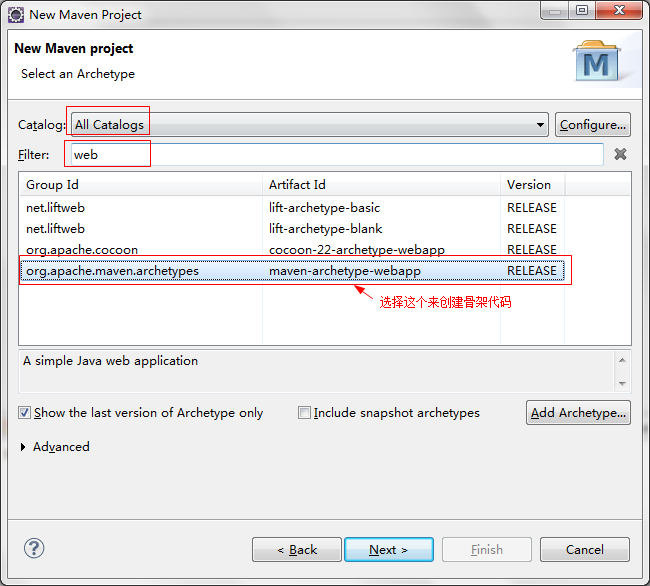Select the lift-archetype-blank row
Image resolution: width=650 pixels, height=586 pixels.
[x=292, y=229]
